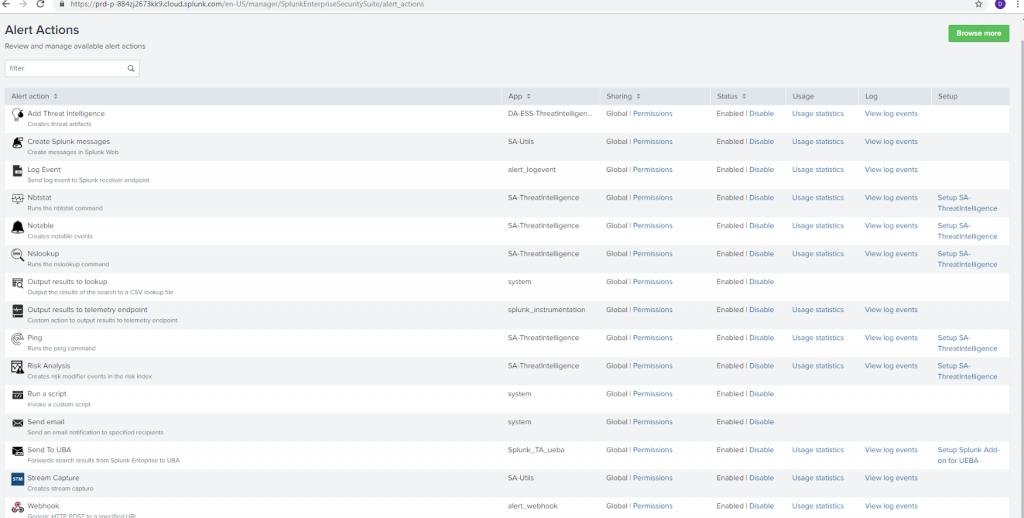The height and width of the screenshot is (518, 1024).
Task: Open Setup Splunk Add-on for UEBA
Action: click(968, 455)
